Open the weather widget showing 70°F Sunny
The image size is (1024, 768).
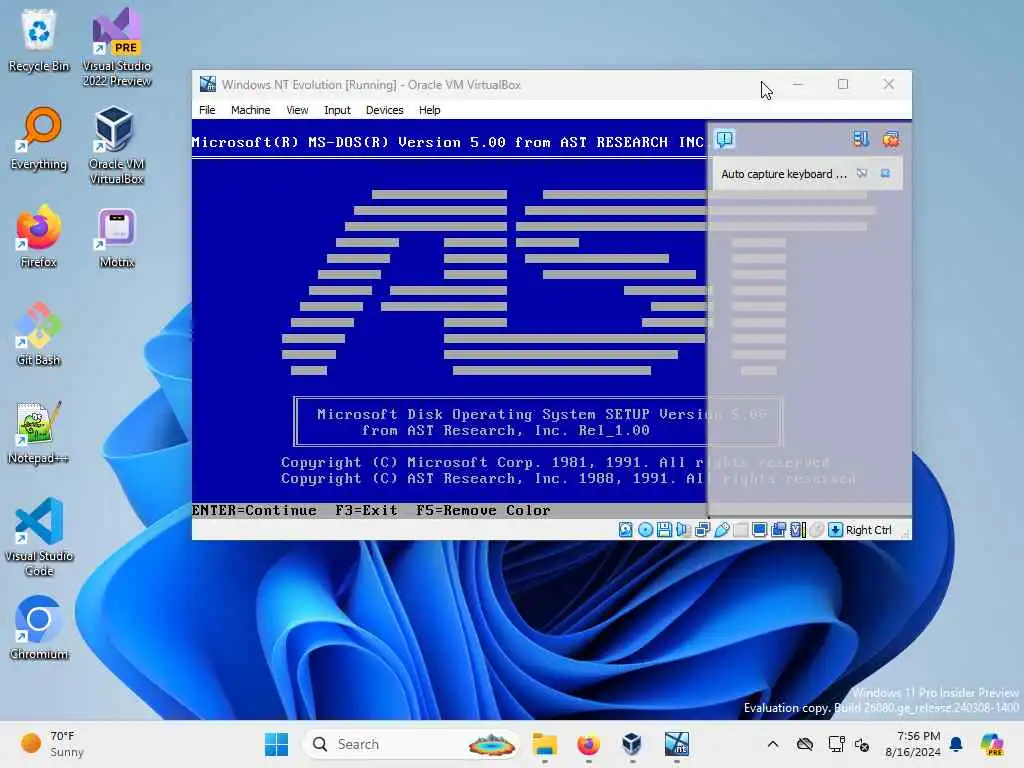(x=54, y=744)
